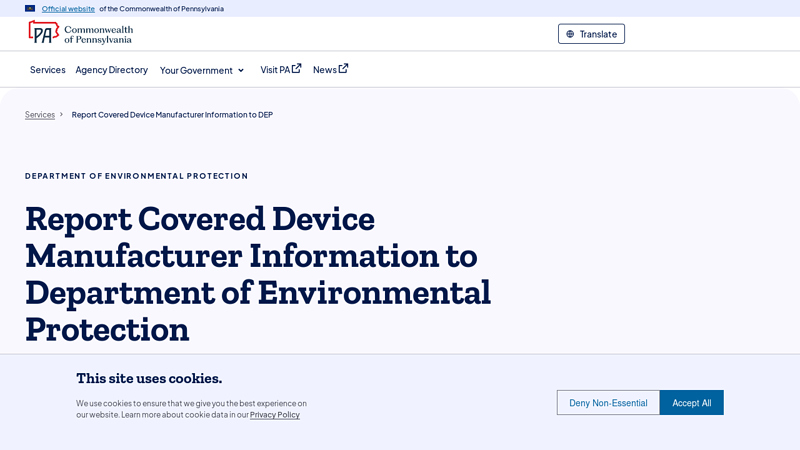Click the 'This site uses cookies.' heading
This screenshot has width=800, height=450.
click(x=149, y=378)
